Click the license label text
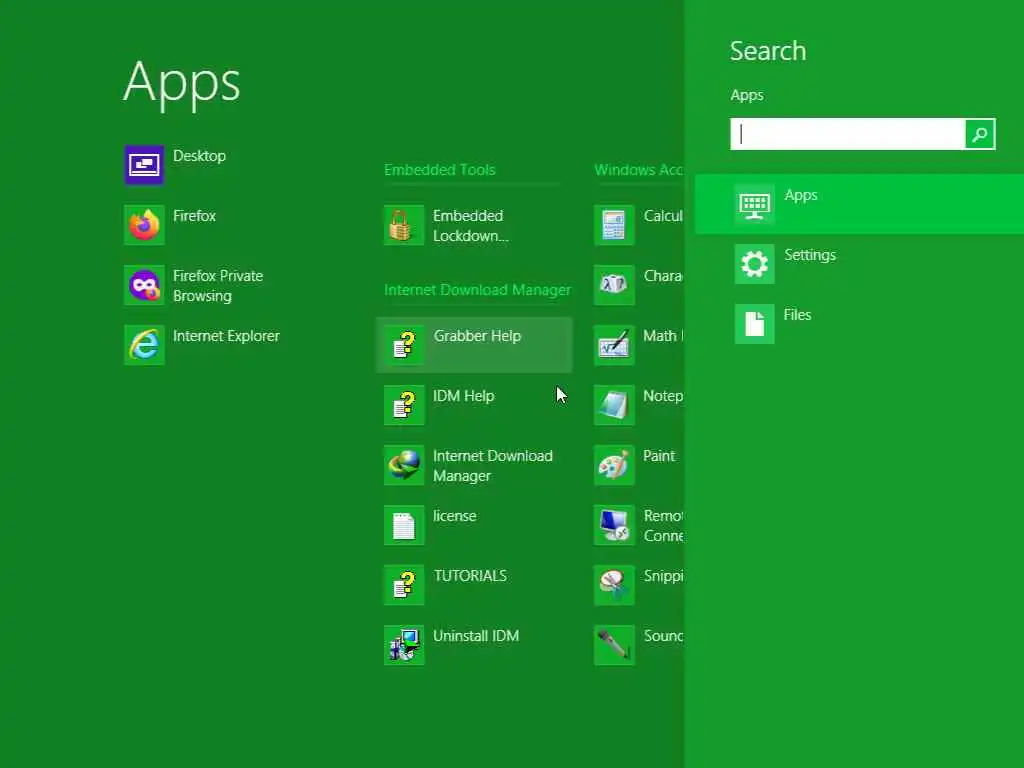 [x=455, y=516]
